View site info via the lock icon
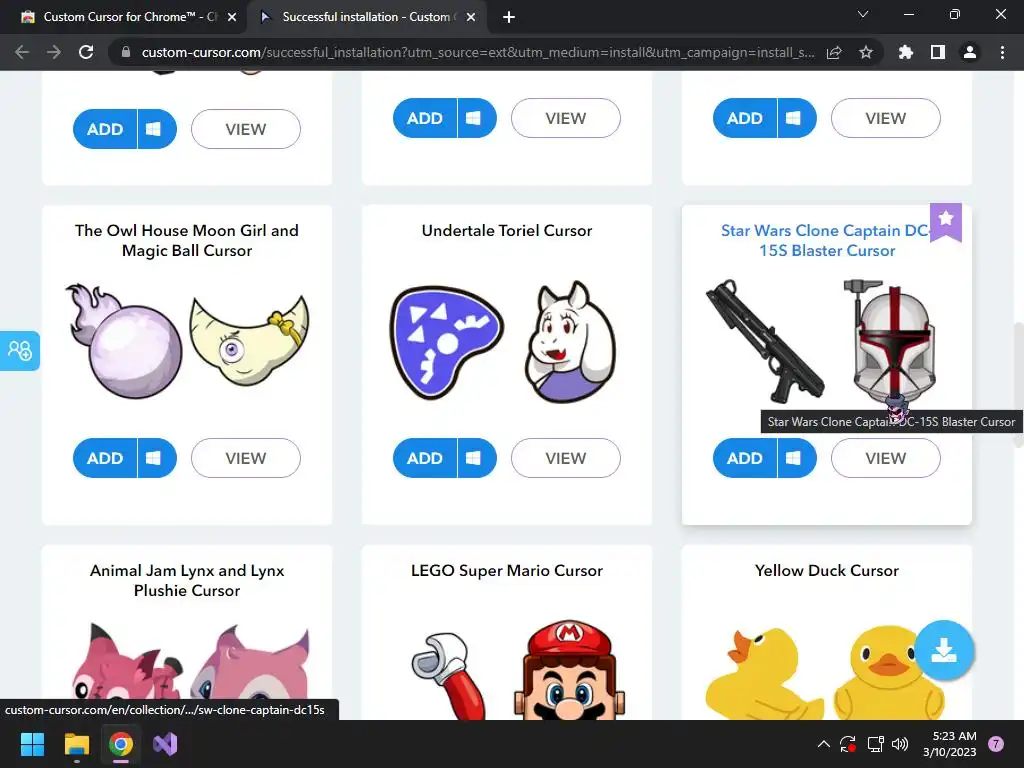The width and height of the screenshot is (1024, 768). 126,52
